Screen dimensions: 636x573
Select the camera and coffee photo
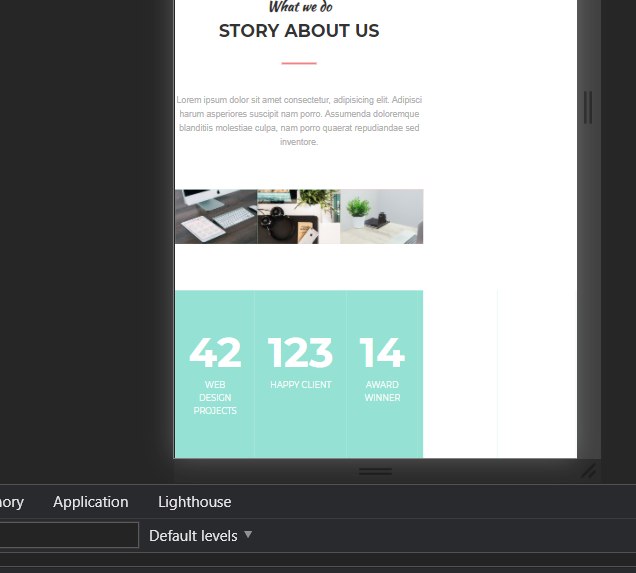[299, 217]
